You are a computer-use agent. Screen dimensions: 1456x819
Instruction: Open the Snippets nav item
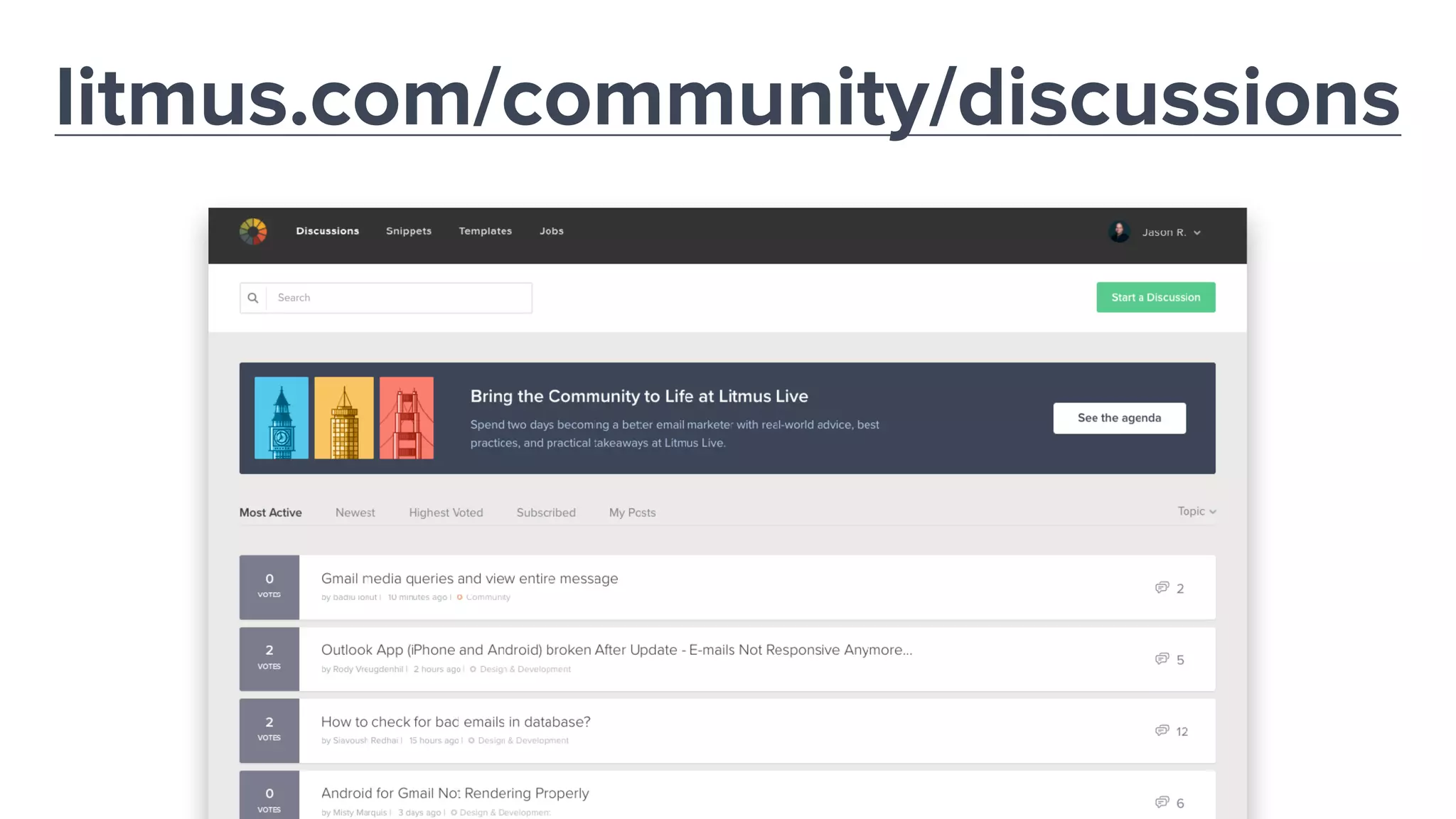[409, 231]
